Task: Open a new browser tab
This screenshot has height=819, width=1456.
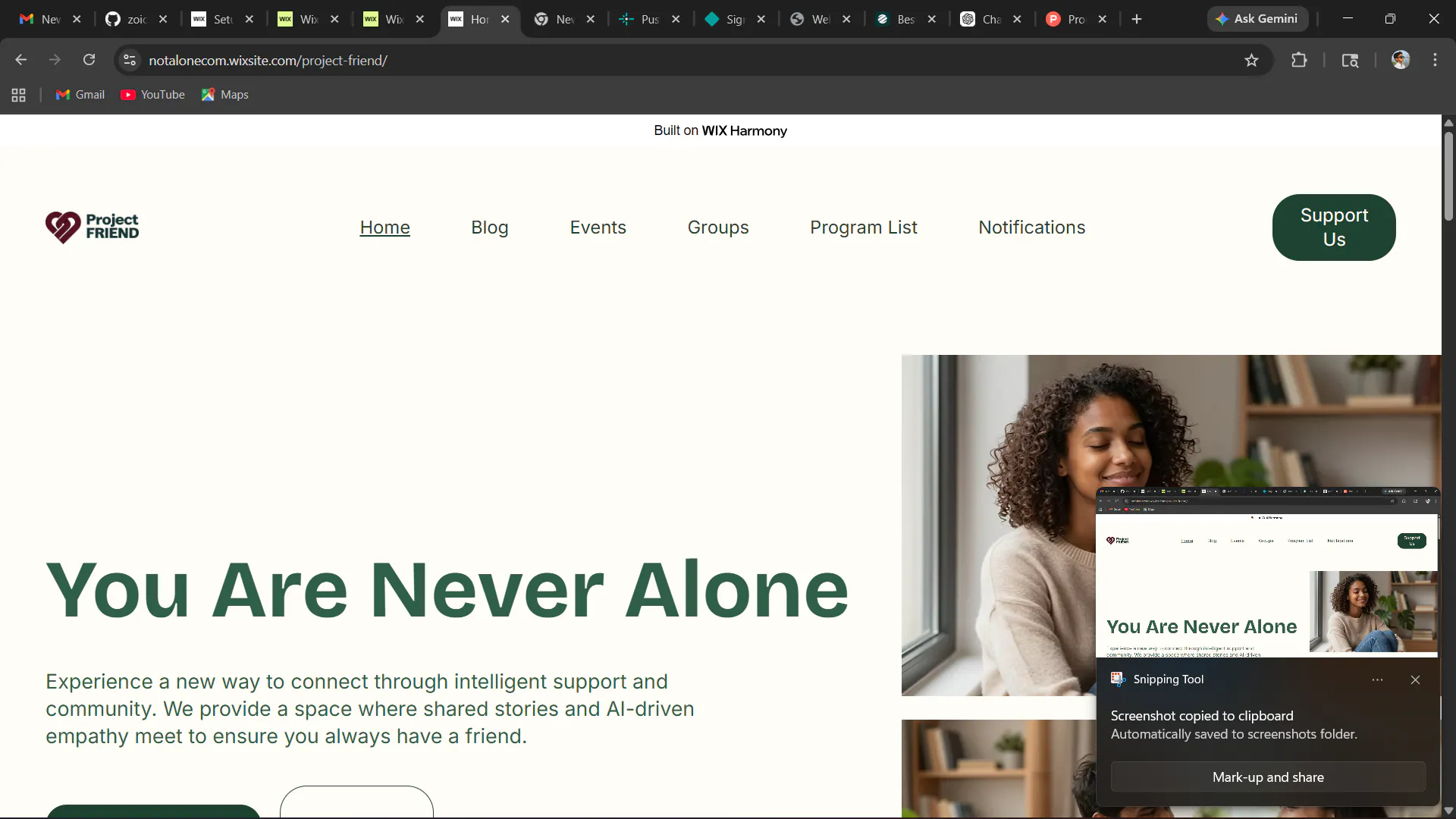Action: tap(1136, 19)
